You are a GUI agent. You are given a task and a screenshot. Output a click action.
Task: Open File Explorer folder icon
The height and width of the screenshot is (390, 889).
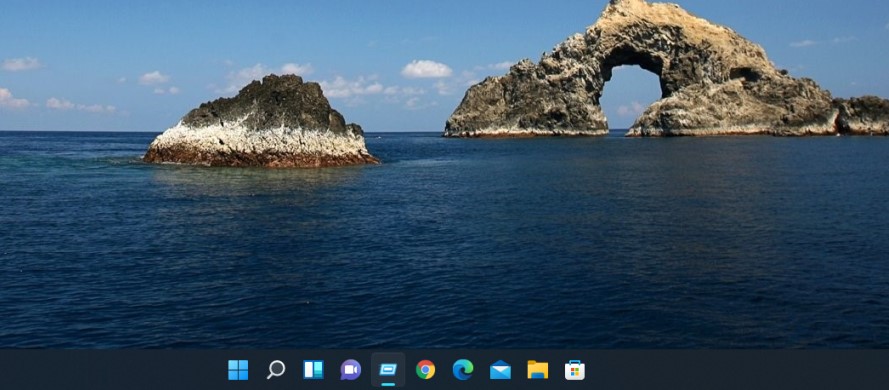pyautogui.click(x=537, y=370)
